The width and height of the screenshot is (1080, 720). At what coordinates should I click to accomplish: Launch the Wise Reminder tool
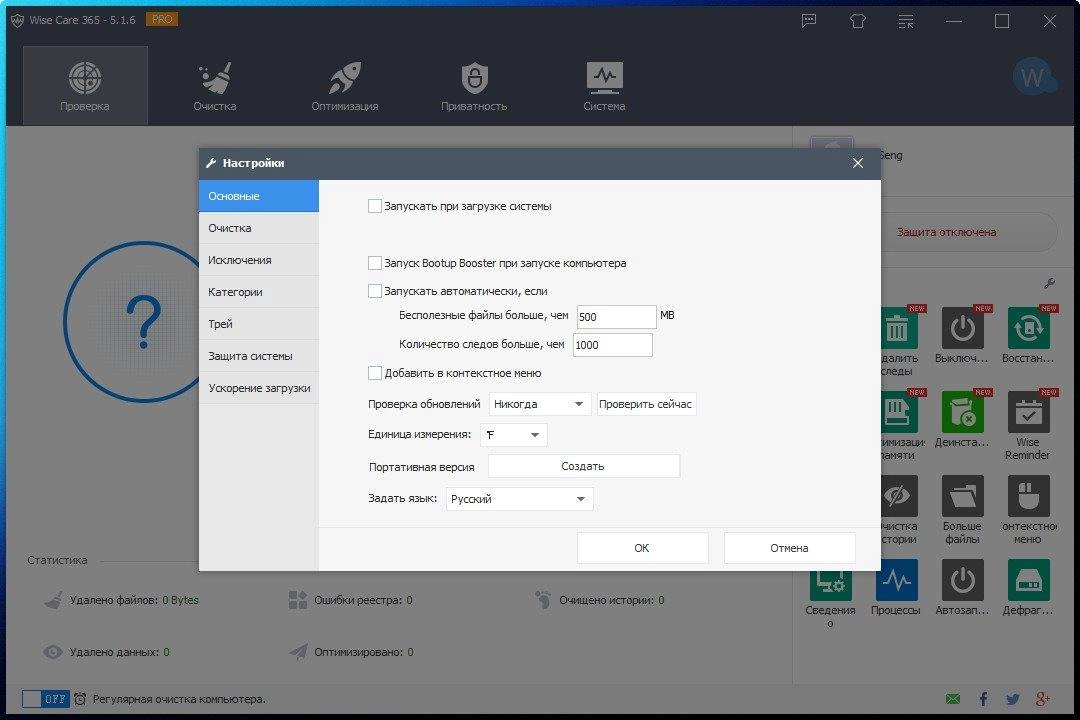(x=1028, y=425)
